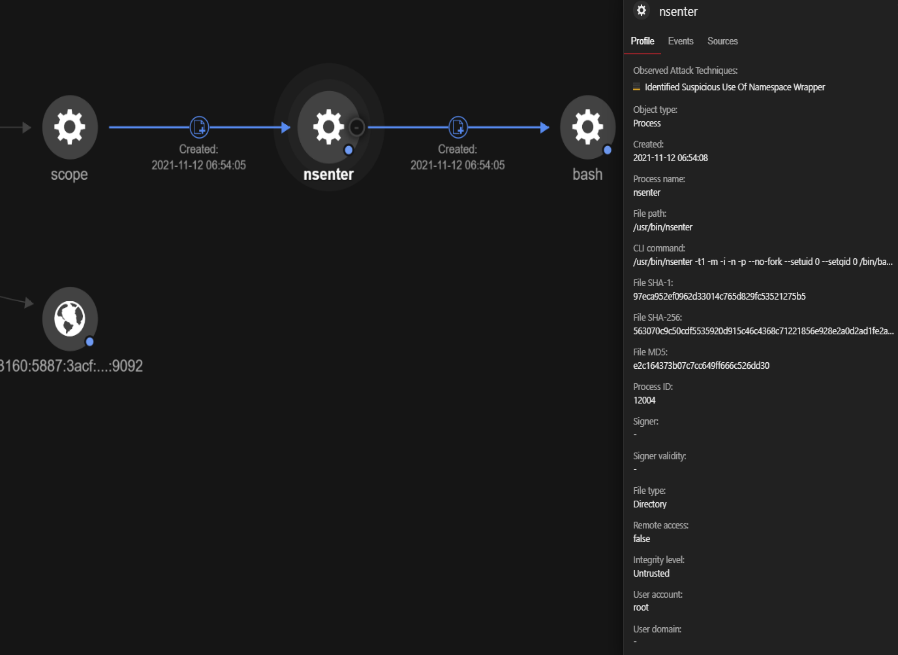Viewport: 898px width, 655px height.
Task: Click the Process ID value 12004
Action: tap(644, 400)
